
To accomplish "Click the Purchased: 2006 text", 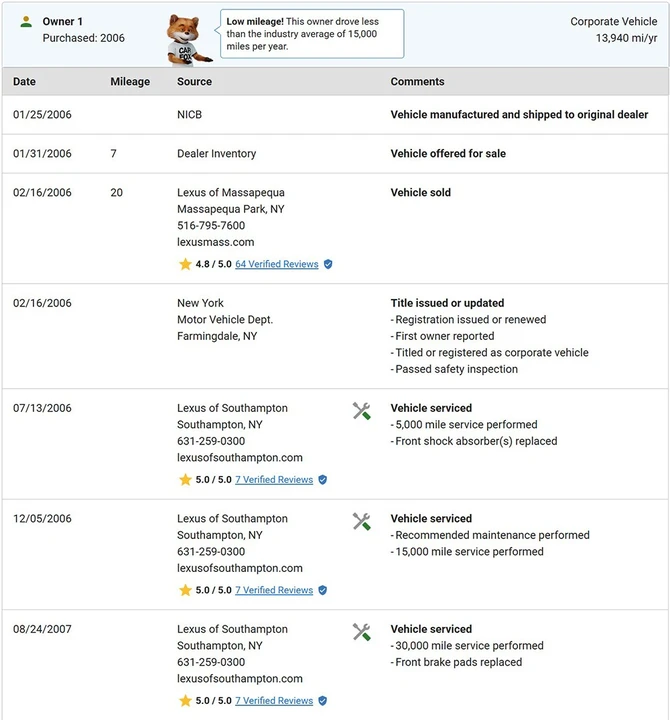I will tap(84, 38).
